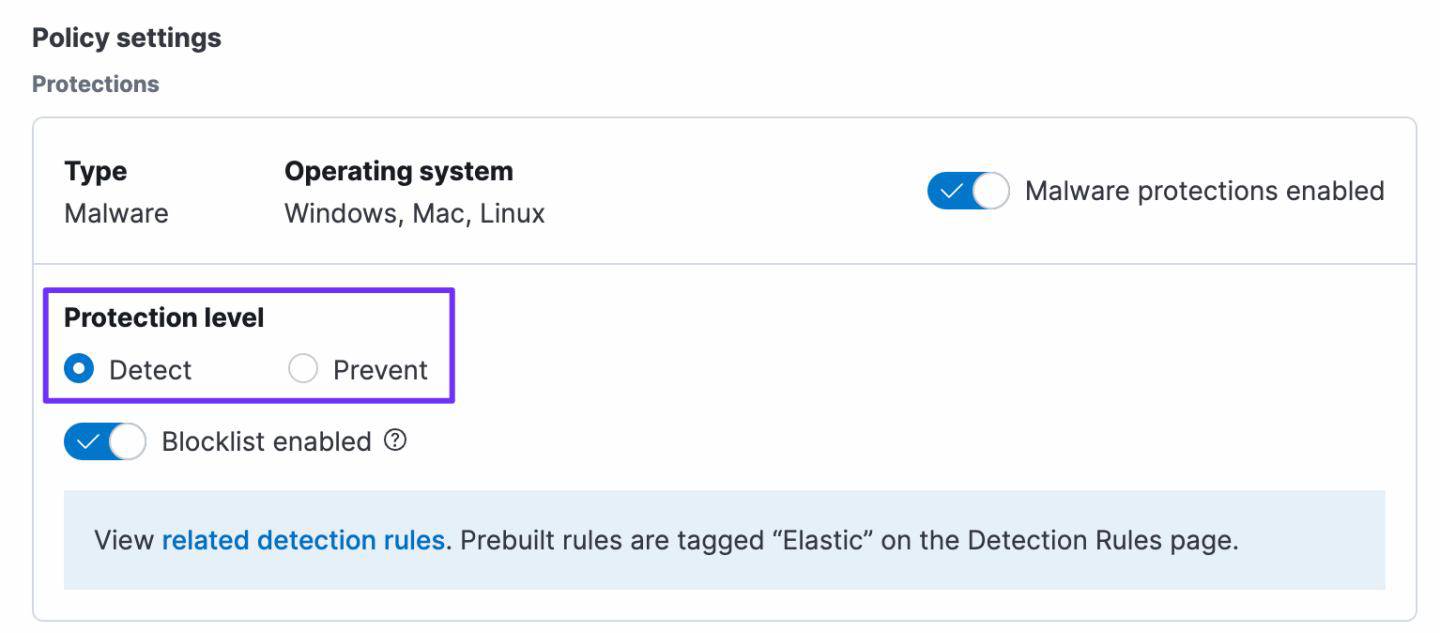Click the checkmark inside Malware protections switch
This screenshot has width=1440, height=633.
[x=951, y=191]
